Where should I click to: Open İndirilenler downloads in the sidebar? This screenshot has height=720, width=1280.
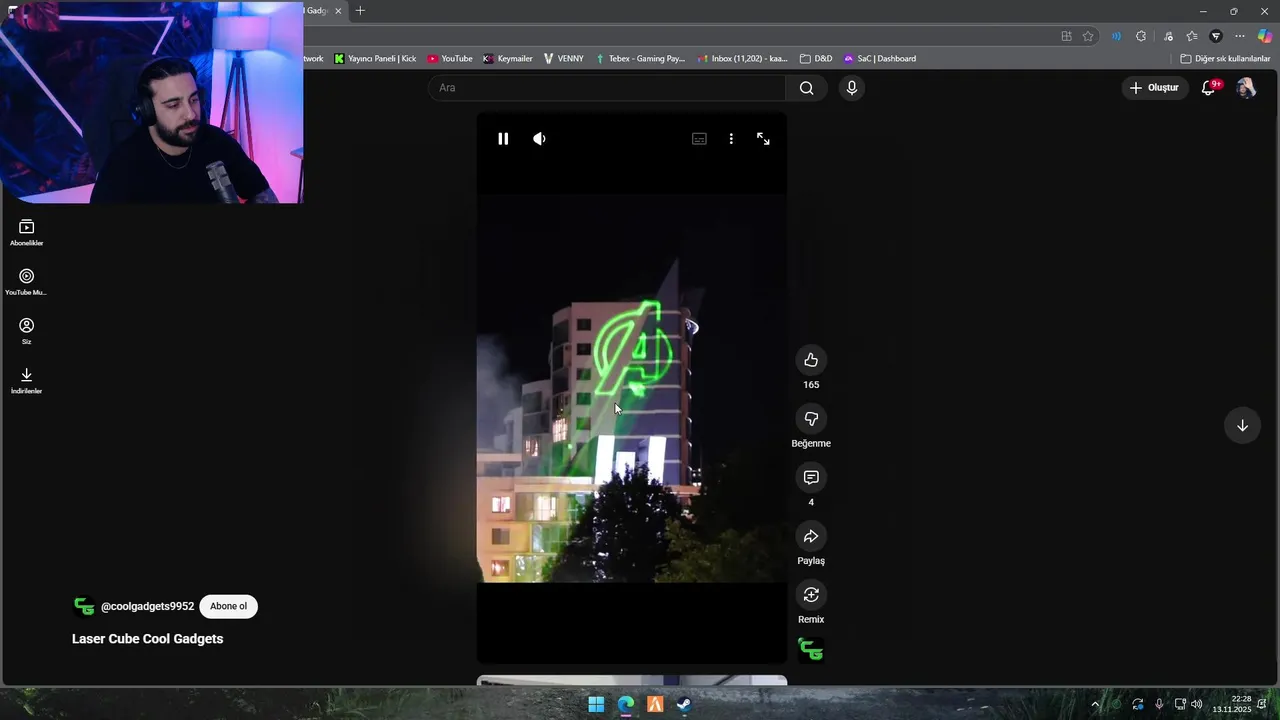coord(27,380)
